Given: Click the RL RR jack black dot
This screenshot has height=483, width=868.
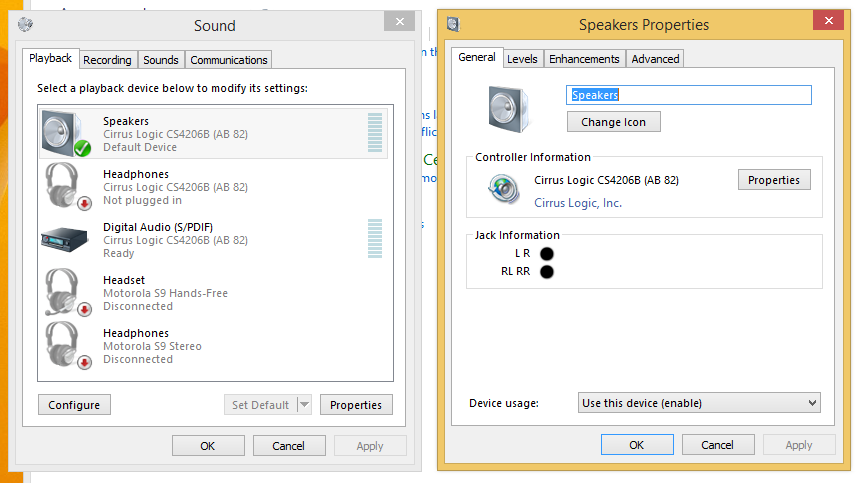Looking at the screenshot, I should coord(546,272).
